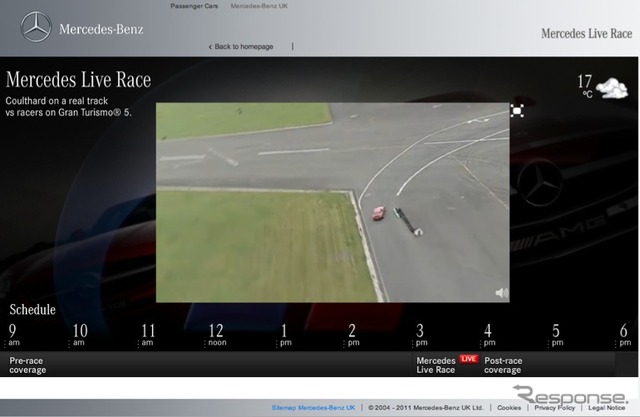Select the 1 pm schedule marker
Image resolution: width=640 pixels, height=417 pixels.
[285, 335]
